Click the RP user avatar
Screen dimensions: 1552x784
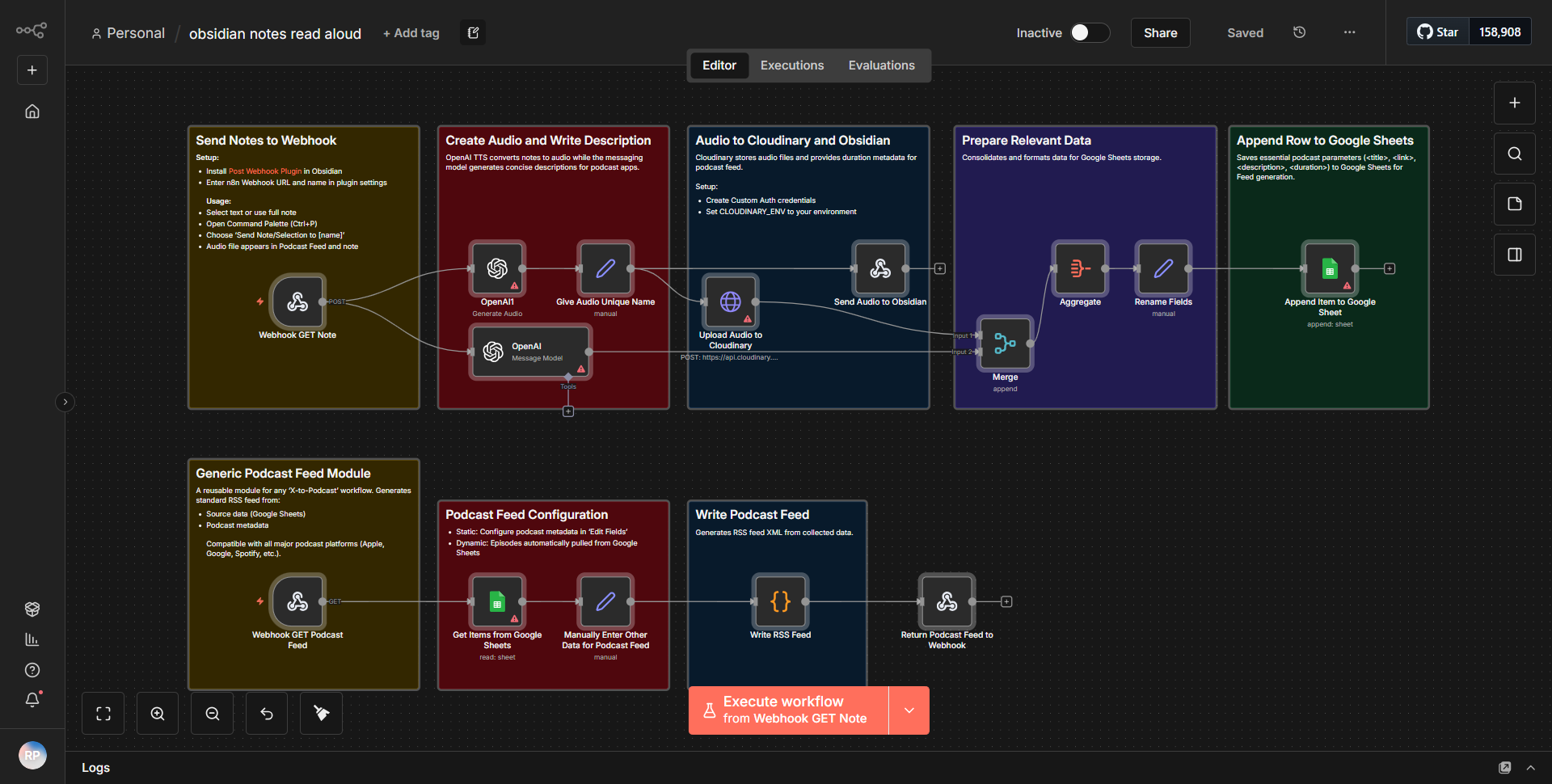point(32,756)
